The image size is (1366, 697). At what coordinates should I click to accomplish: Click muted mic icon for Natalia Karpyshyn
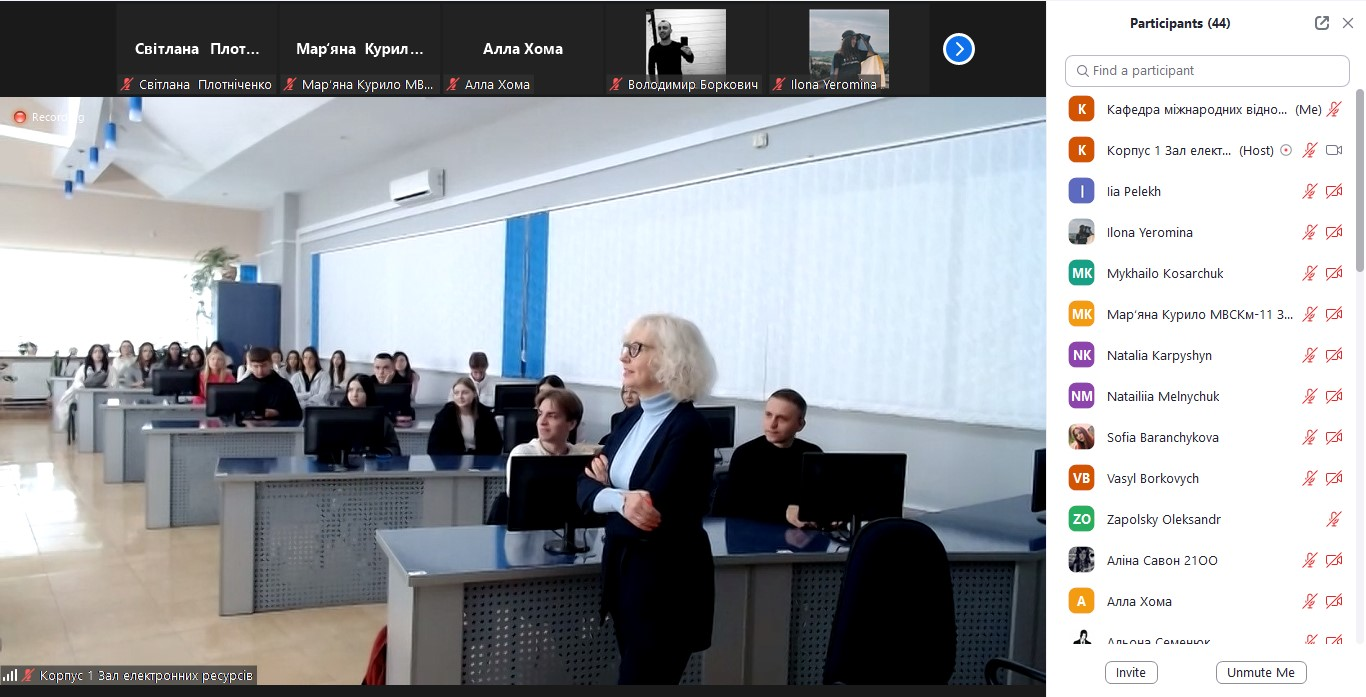[1310, 355]
